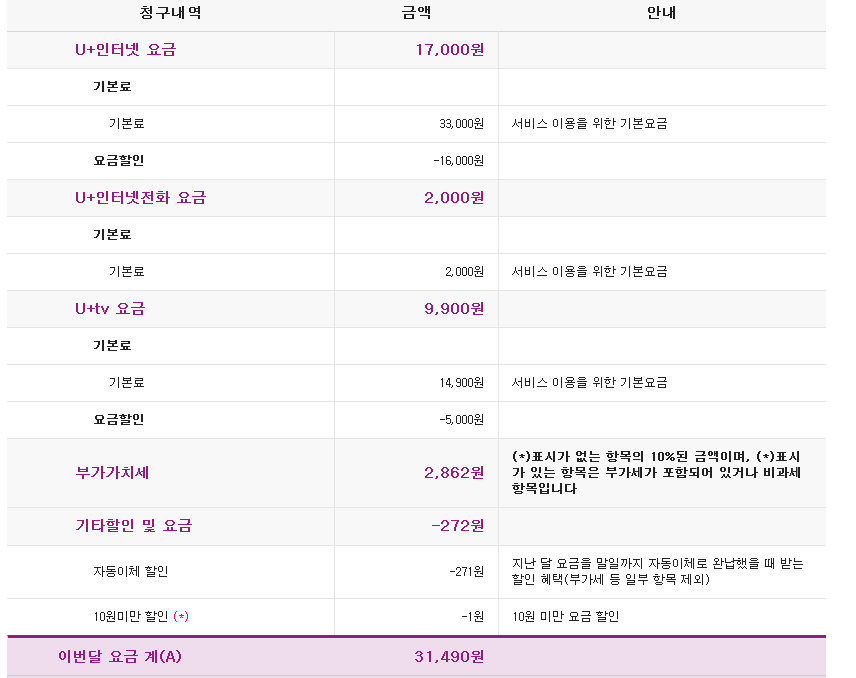Click the 이번달 요금 계(A) total label
Screen dimensions: 856x678
[120, 657]
